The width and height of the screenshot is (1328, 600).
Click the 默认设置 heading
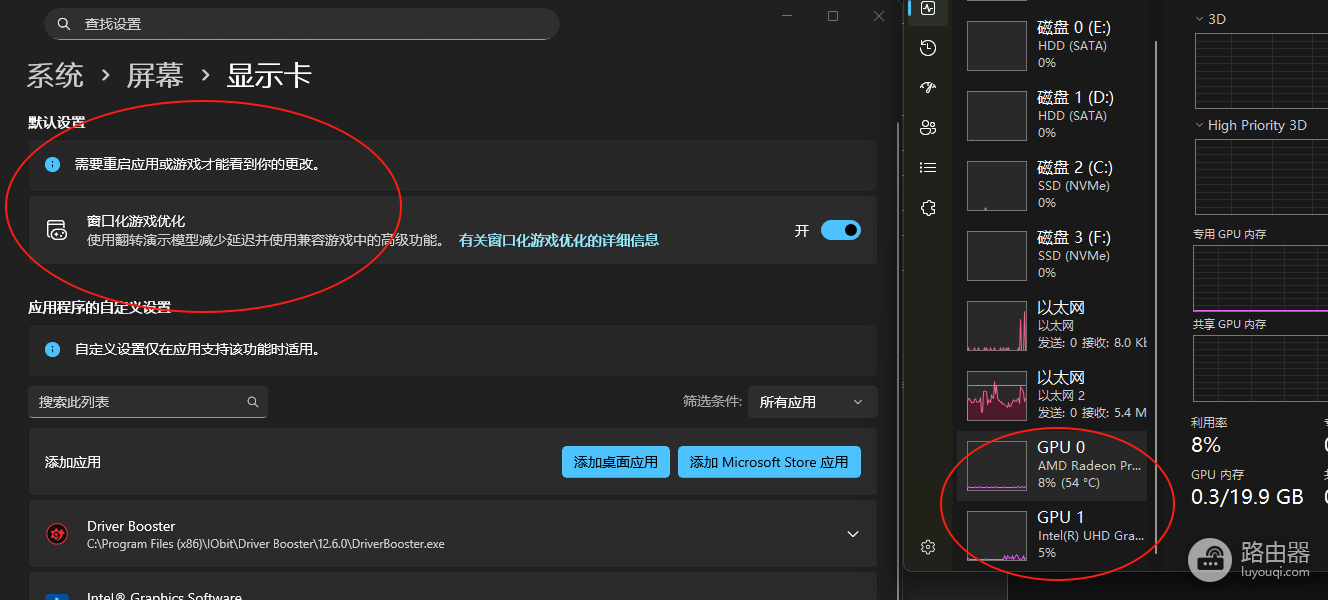tap(57, 122)
